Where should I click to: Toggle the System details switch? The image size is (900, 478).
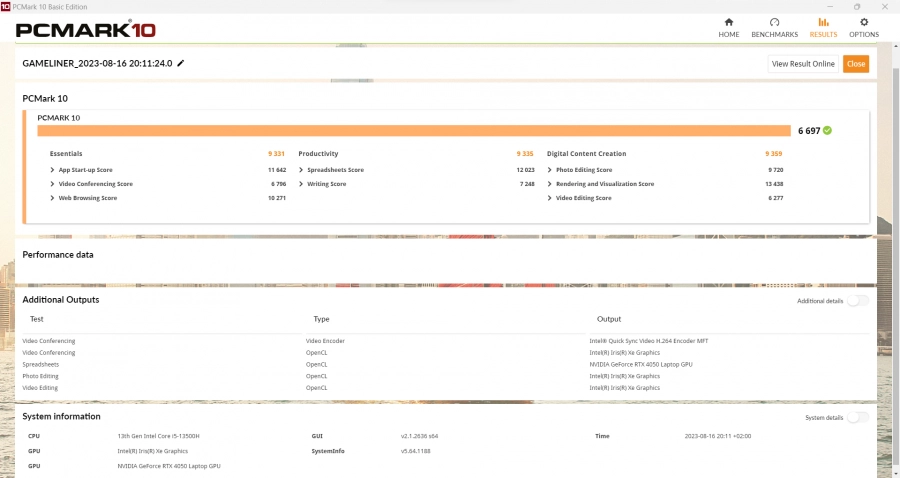858,418
